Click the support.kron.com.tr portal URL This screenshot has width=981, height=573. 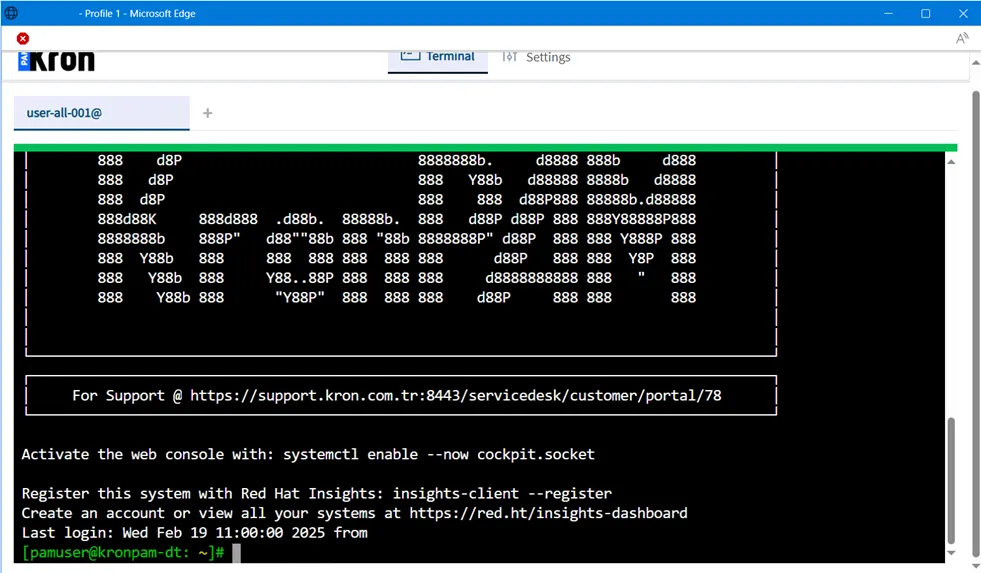pyautogui.click(x=455, y=395)
